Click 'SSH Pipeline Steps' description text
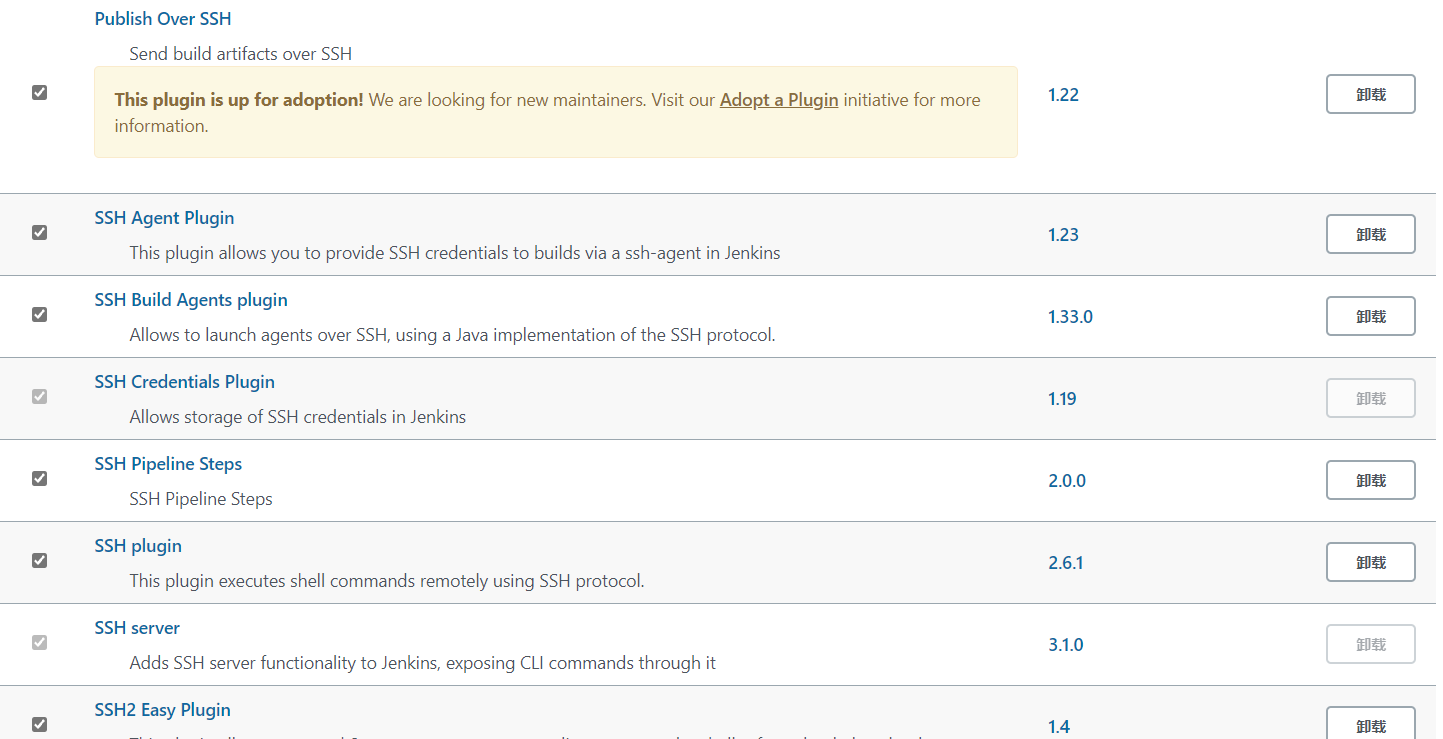Viewport: 1443px width, 739px height. pyautogui.click(x=201, y=499)
